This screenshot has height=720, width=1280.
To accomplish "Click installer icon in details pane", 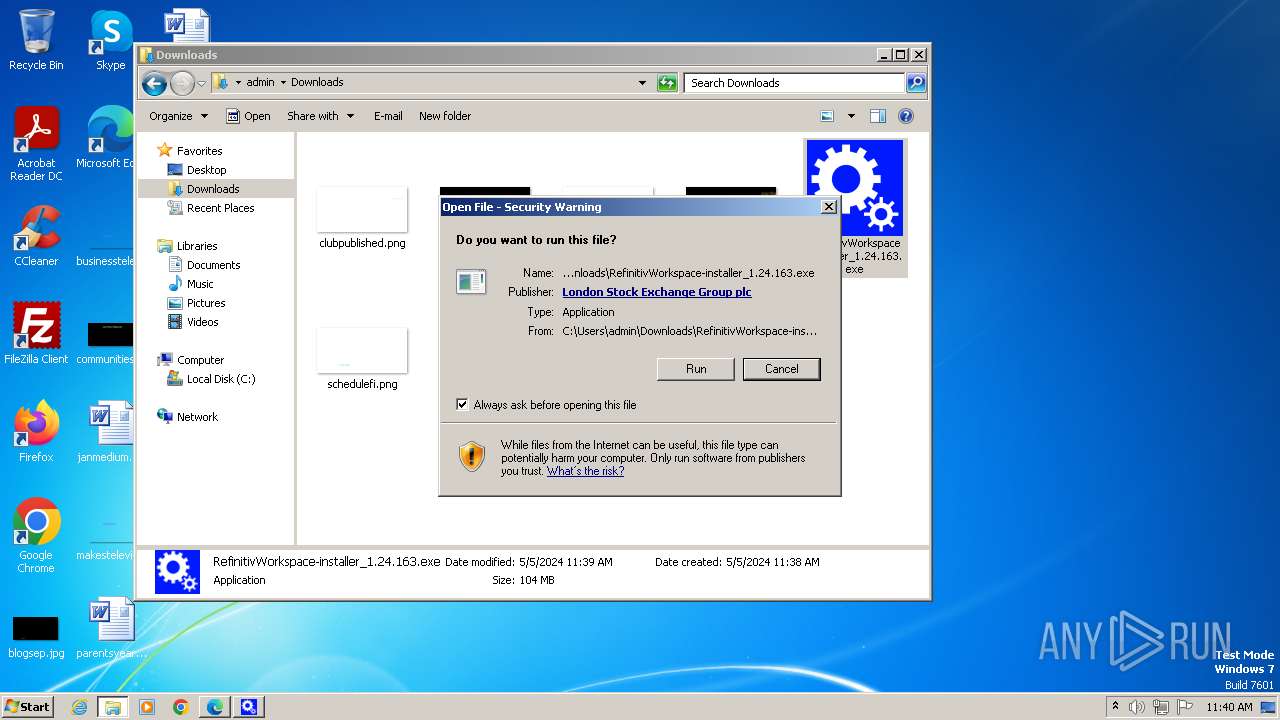I will pyautogui.click(x=177, y=572).
